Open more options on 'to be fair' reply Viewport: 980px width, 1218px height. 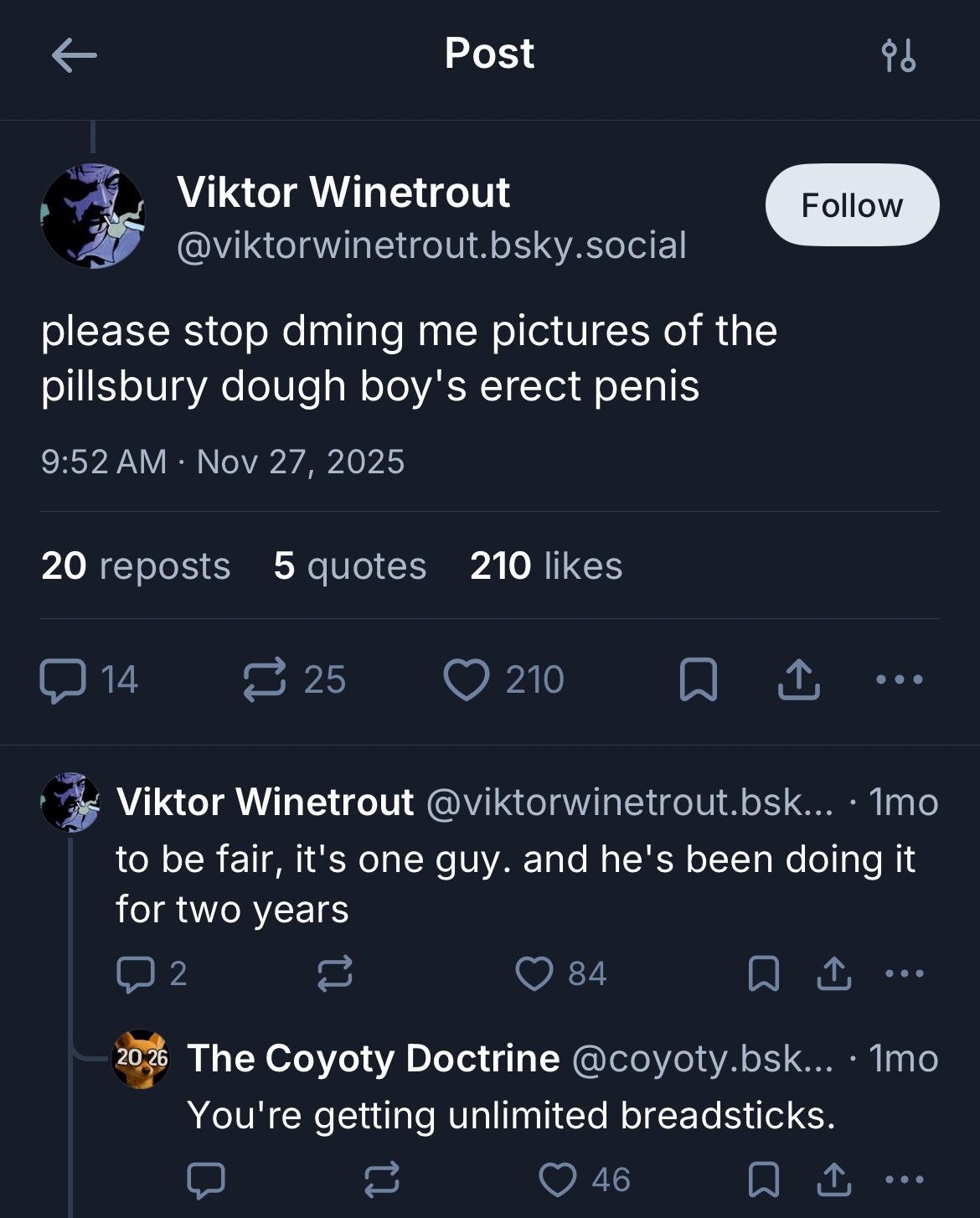(x=905, y=973)
